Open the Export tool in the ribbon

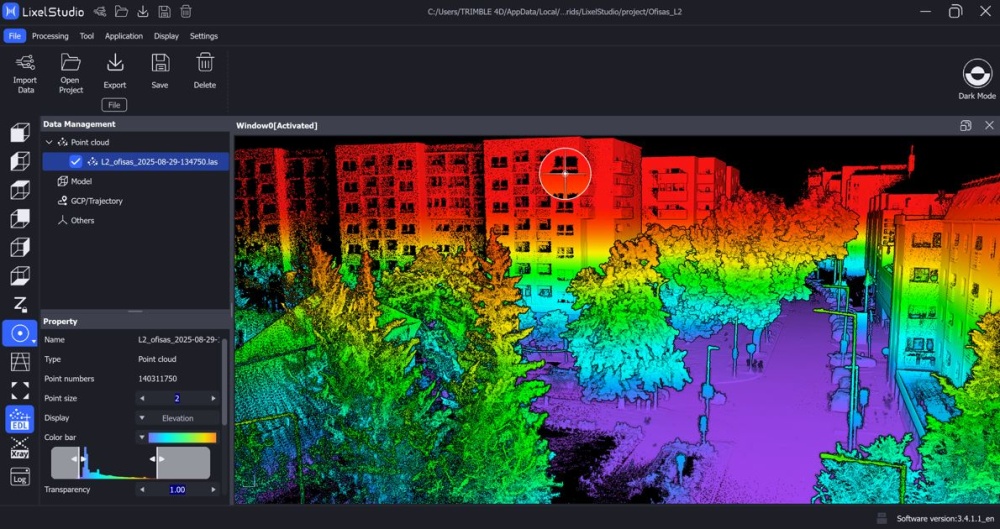115,70
